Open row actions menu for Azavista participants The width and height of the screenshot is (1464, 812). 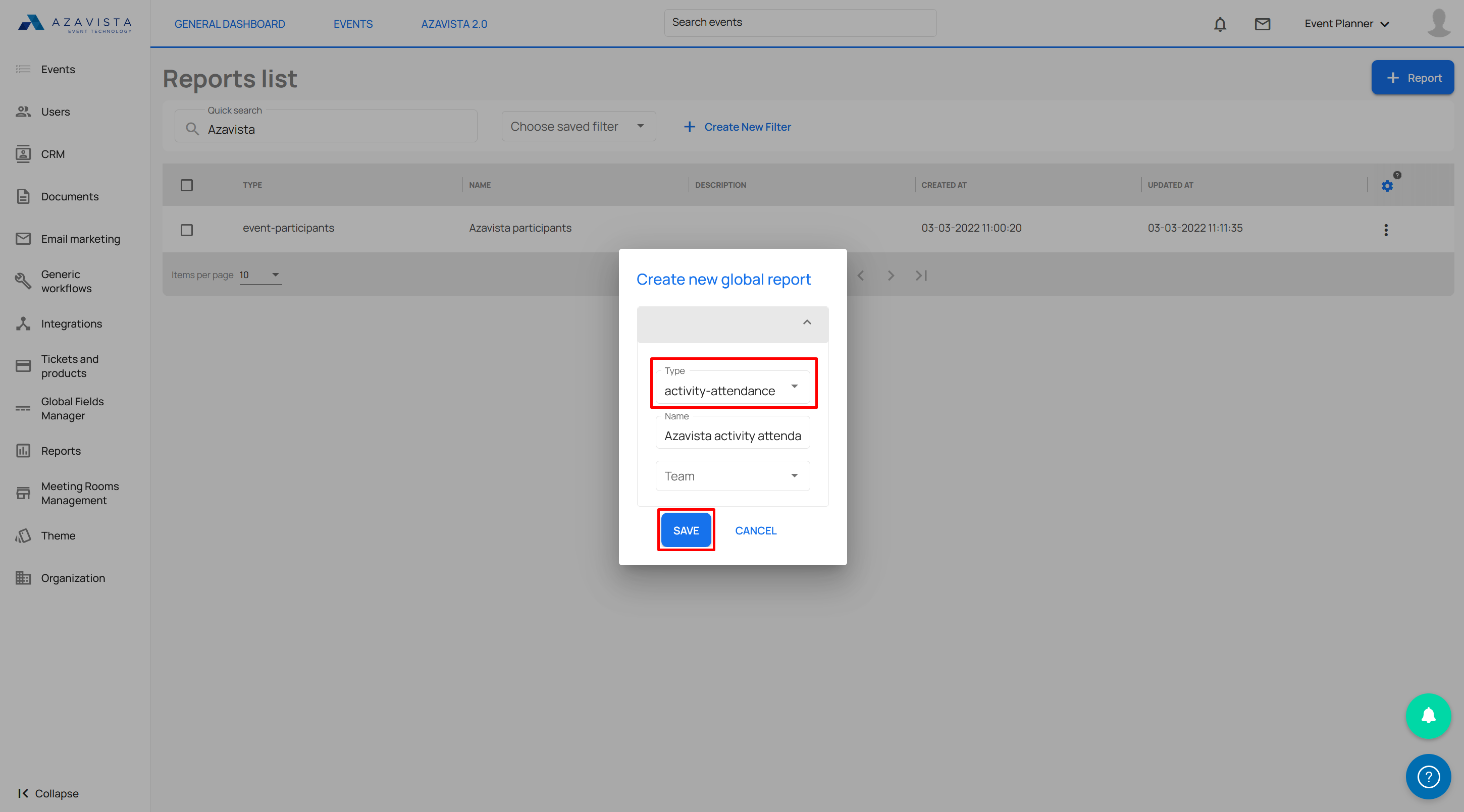pyautogui.click(x=1386, y=230)
